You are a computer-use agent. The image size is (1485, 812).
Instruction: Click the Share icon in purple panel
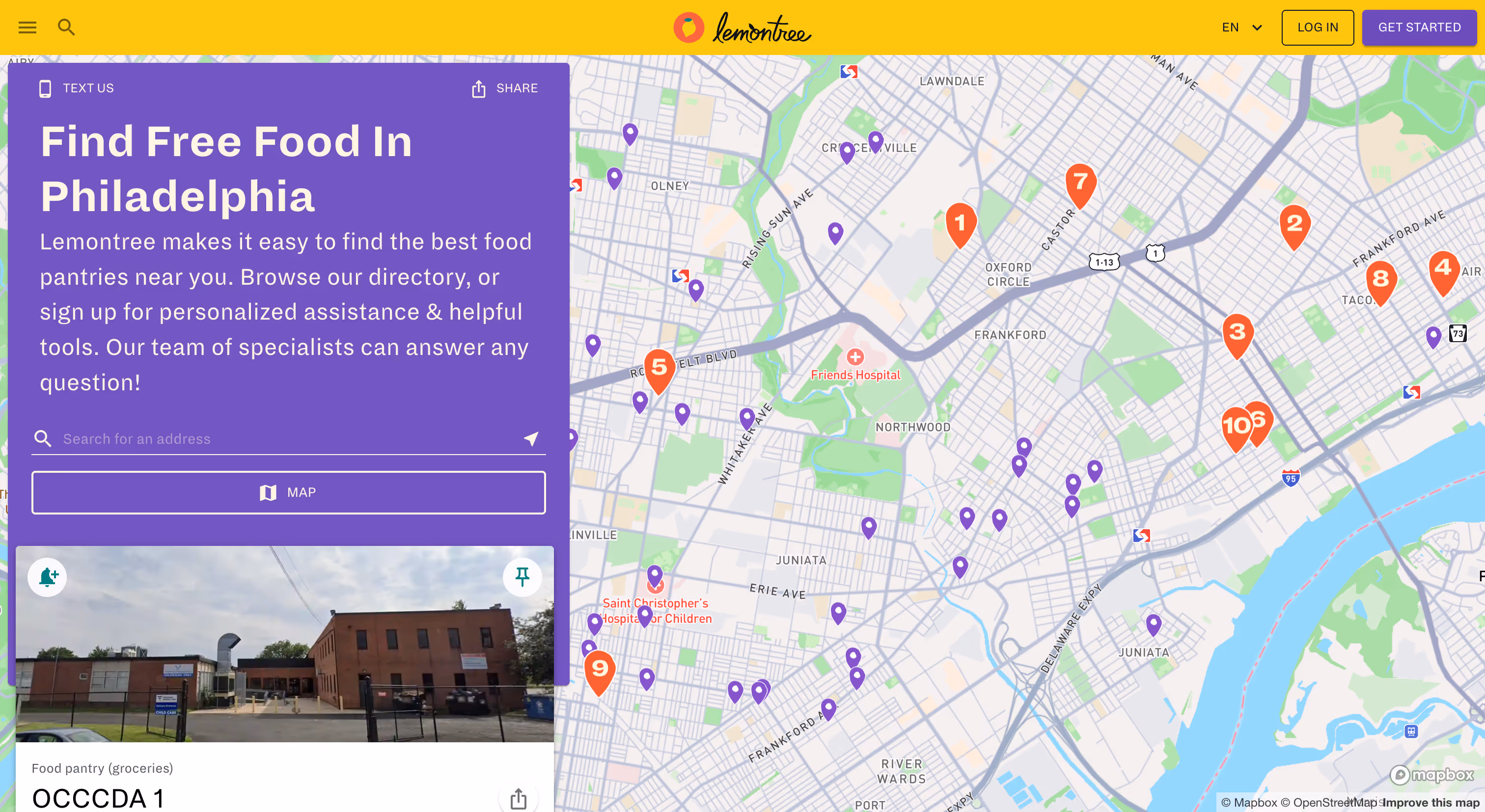tap(478, 89)
